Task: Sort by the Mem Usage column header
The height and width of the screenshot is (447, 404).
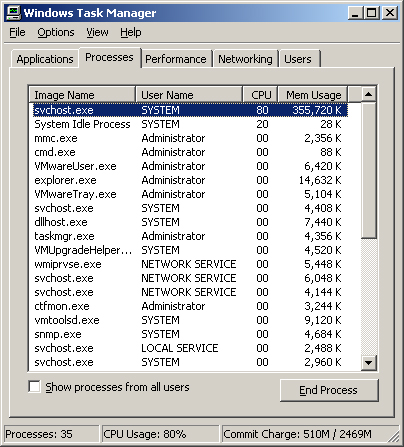Action: click(313, 95)
